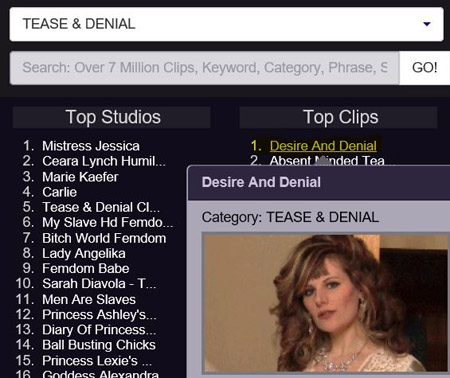Open the Desire And Denial top clip link
Screen dimensions: 450x378
pos(323,146)
